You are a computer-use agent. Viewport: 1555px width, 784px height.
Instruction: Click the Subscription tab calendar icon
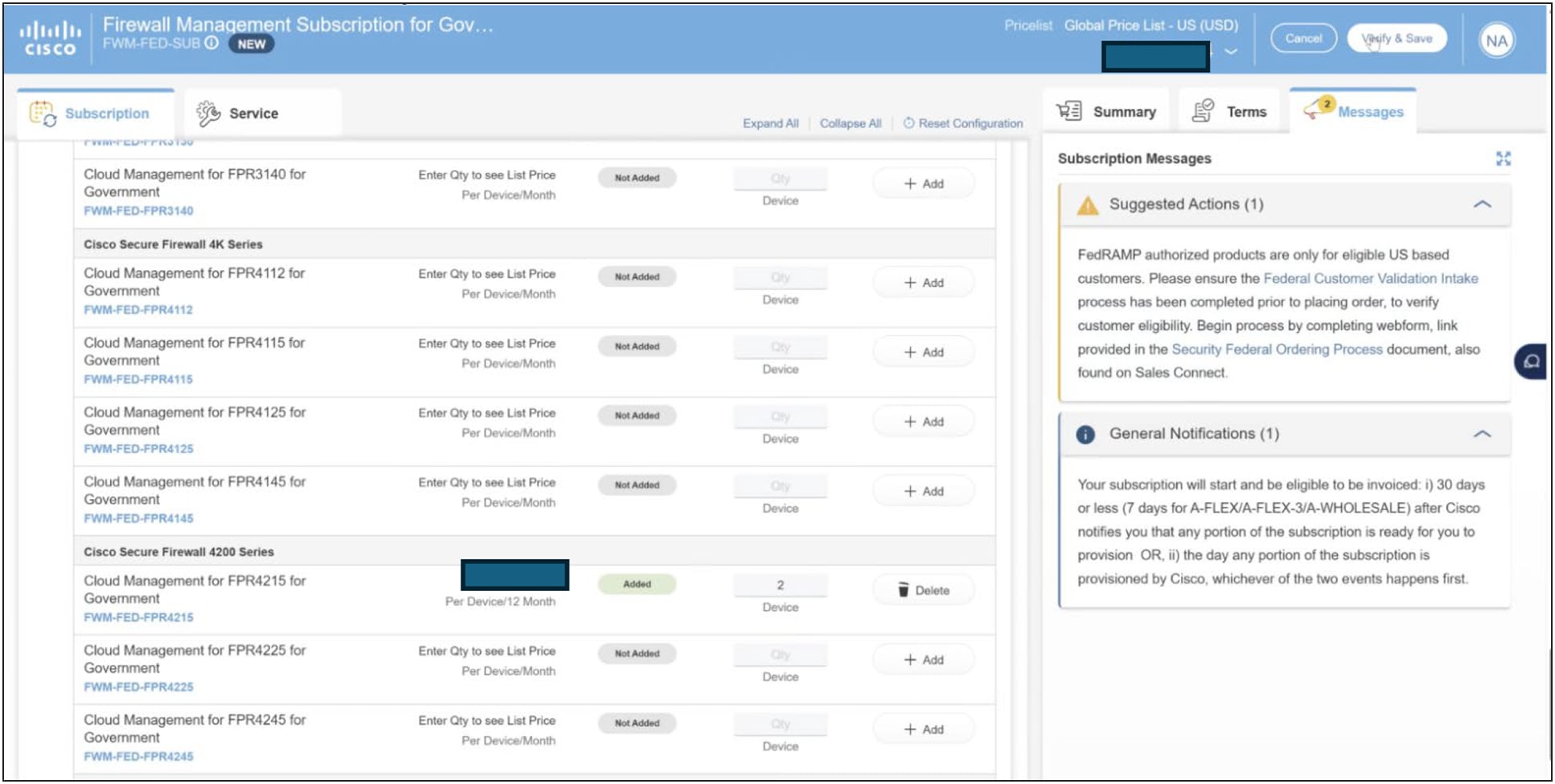tap(42, 114)
